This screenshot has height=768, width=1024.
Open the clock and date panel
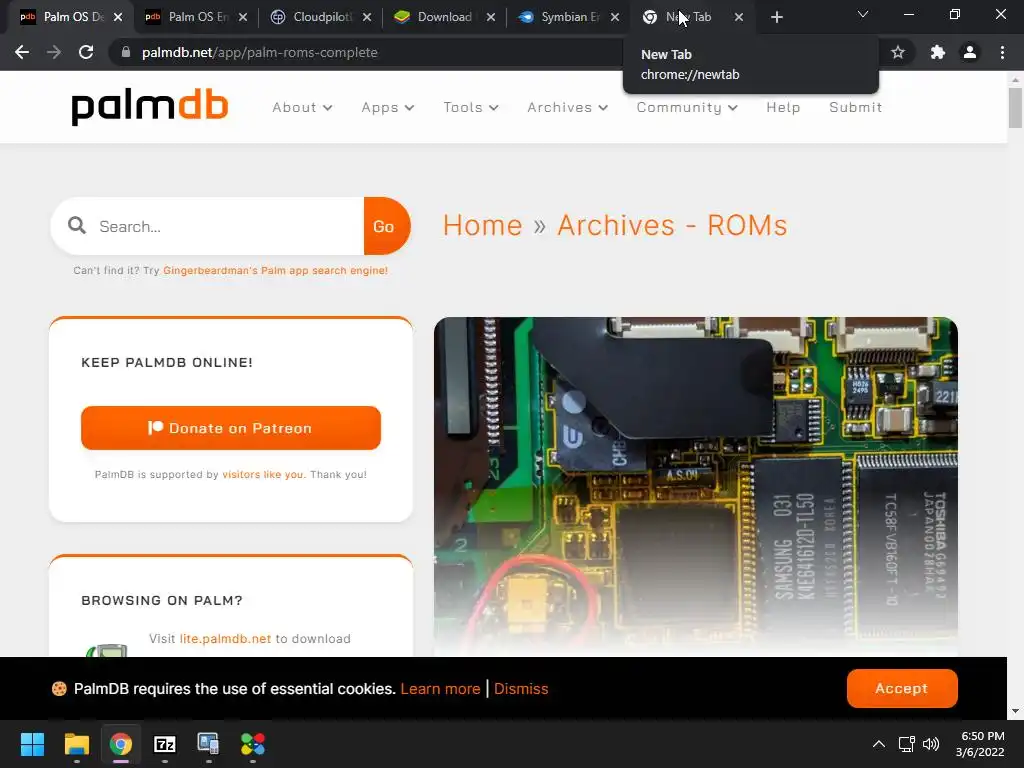(980, 744)
